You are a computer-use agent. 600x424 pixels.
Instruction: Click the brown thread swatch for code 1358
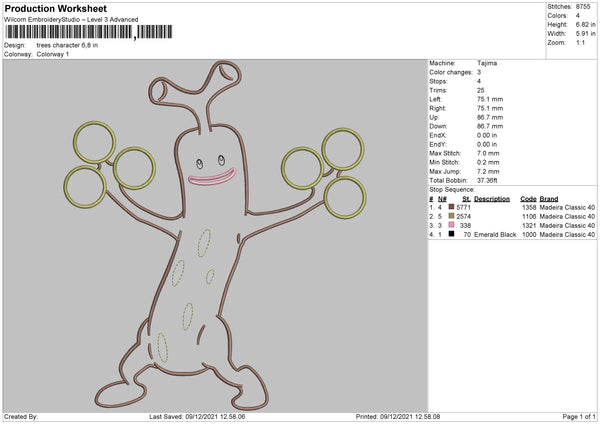tap(451, 207)
